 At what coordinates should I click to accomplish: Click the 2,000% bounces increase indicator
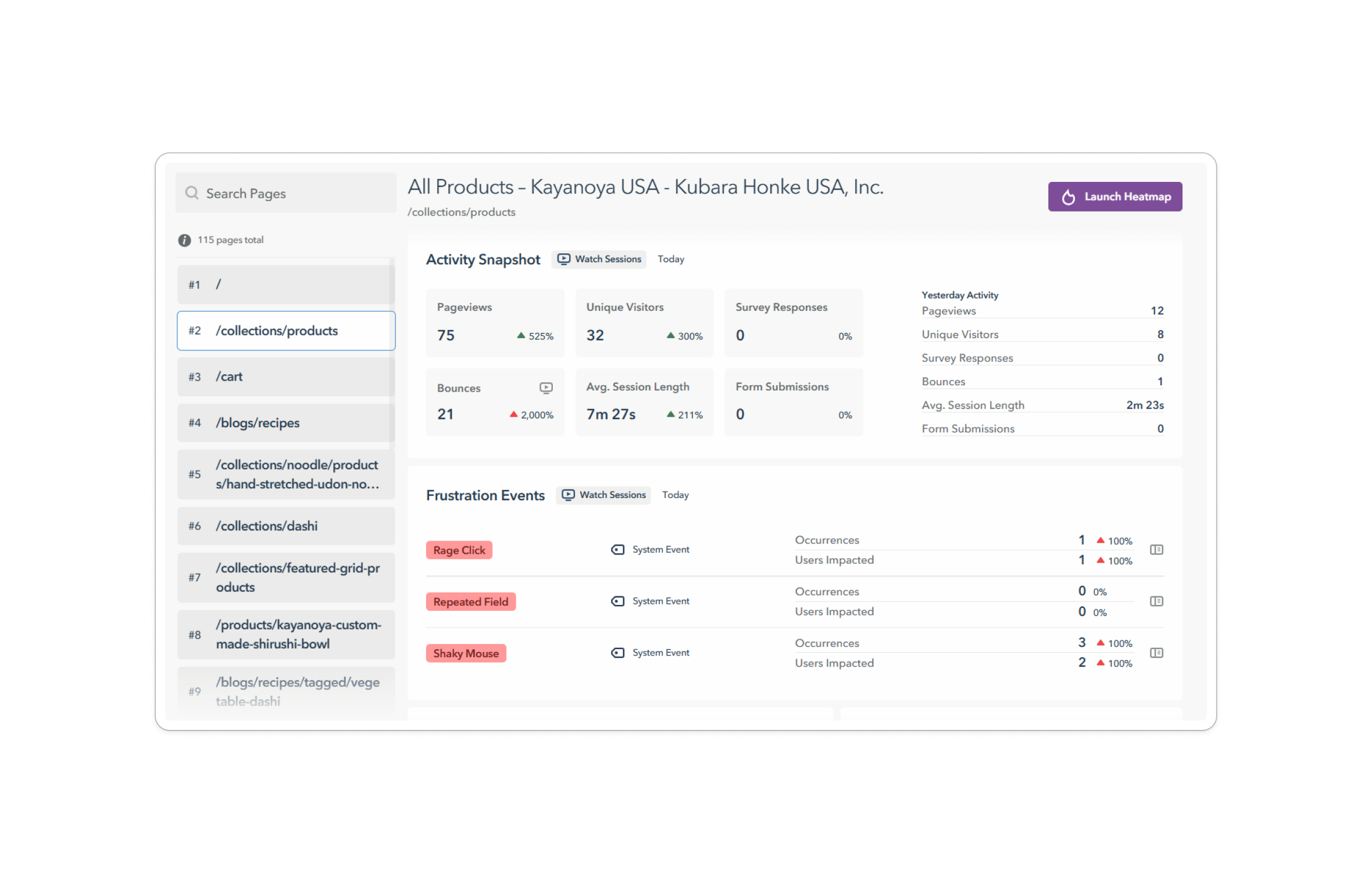tap(531, 415)
